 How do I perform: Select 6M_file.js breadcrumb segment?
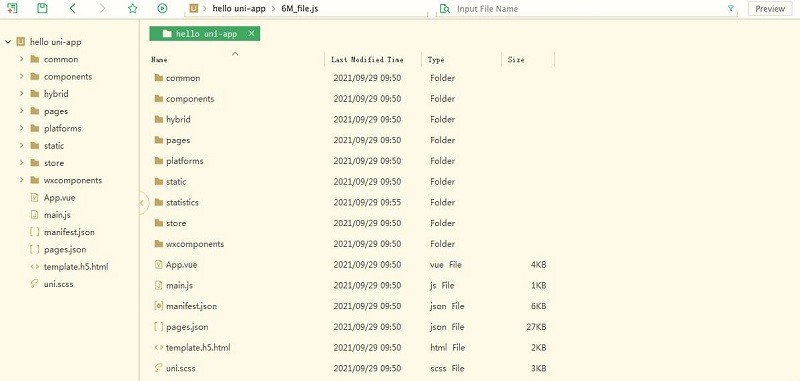[x=300, y=9]
